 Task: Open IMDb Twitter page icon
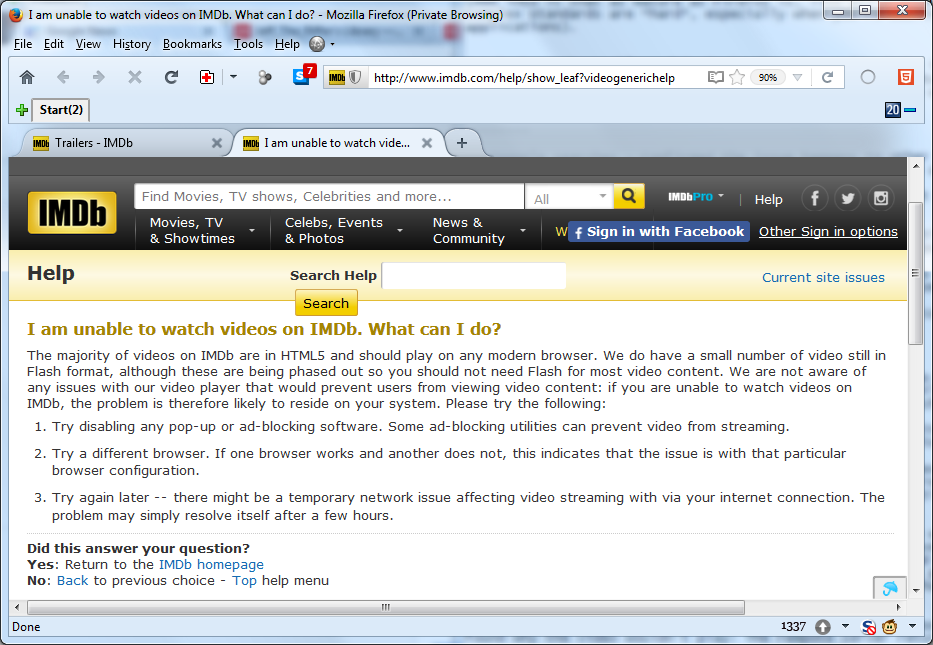click(847, 198)
